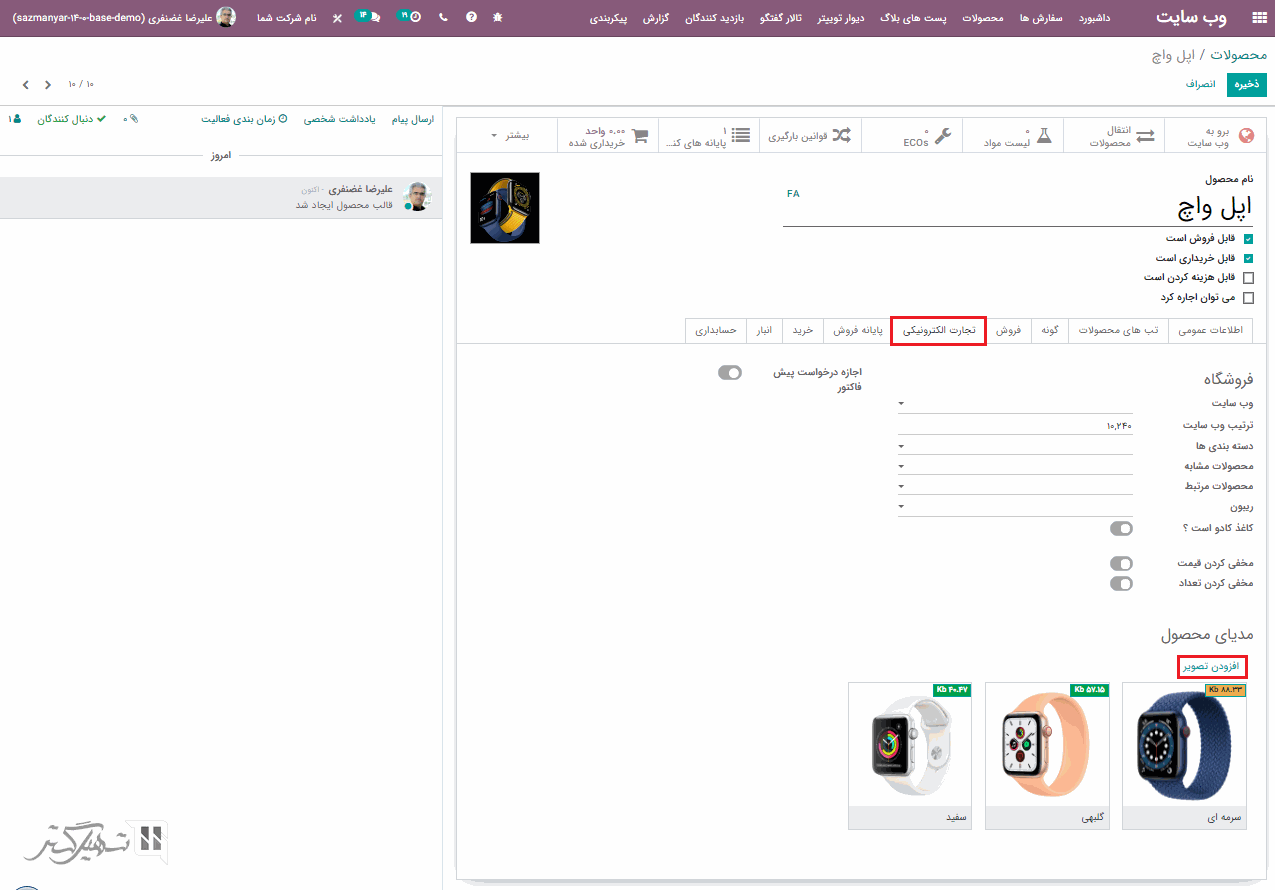
Task: Click the globe Go to Website button
Action: point(1215,136)
